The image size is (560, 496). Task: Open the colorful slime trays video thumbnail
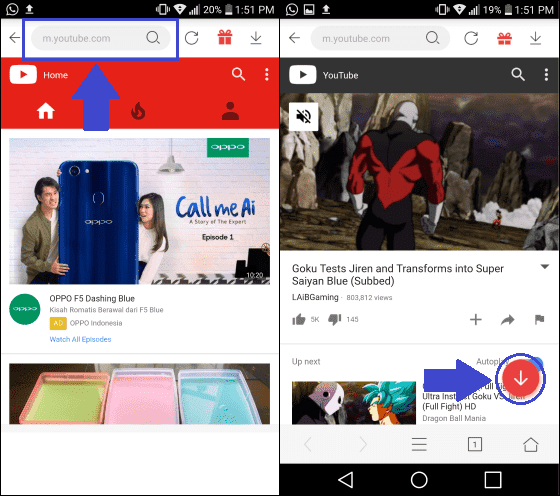(x=140, y=394)
